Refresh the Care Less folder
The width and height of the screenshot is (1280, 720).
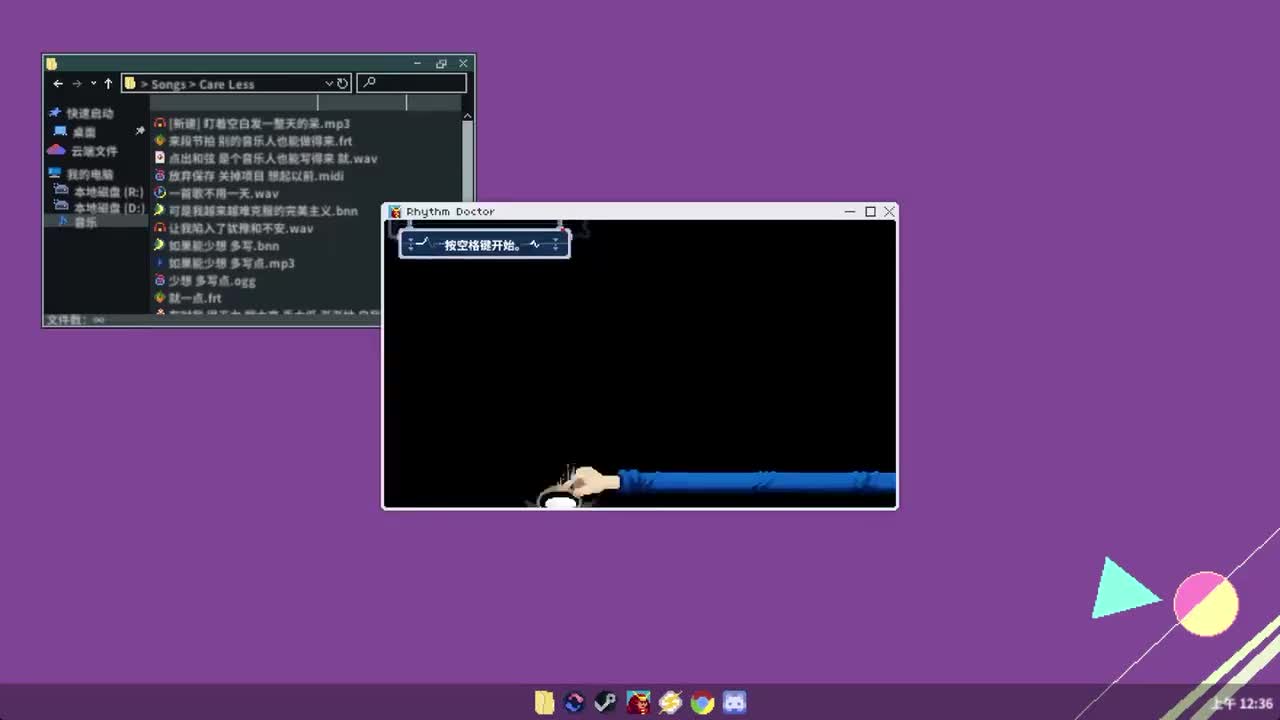pyautogui.click(x=342, y=84)
